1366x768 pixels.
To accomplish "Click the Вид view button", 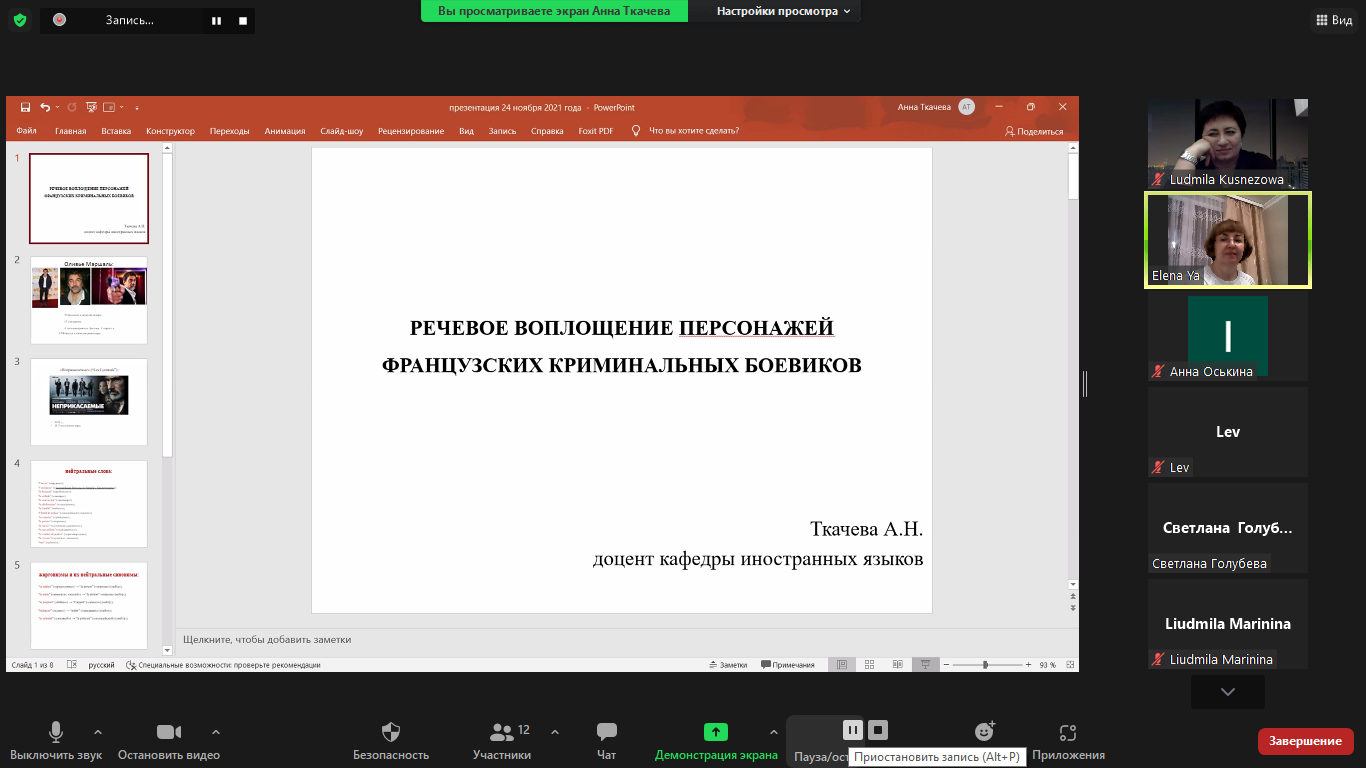I will [x=1332, y=20].
